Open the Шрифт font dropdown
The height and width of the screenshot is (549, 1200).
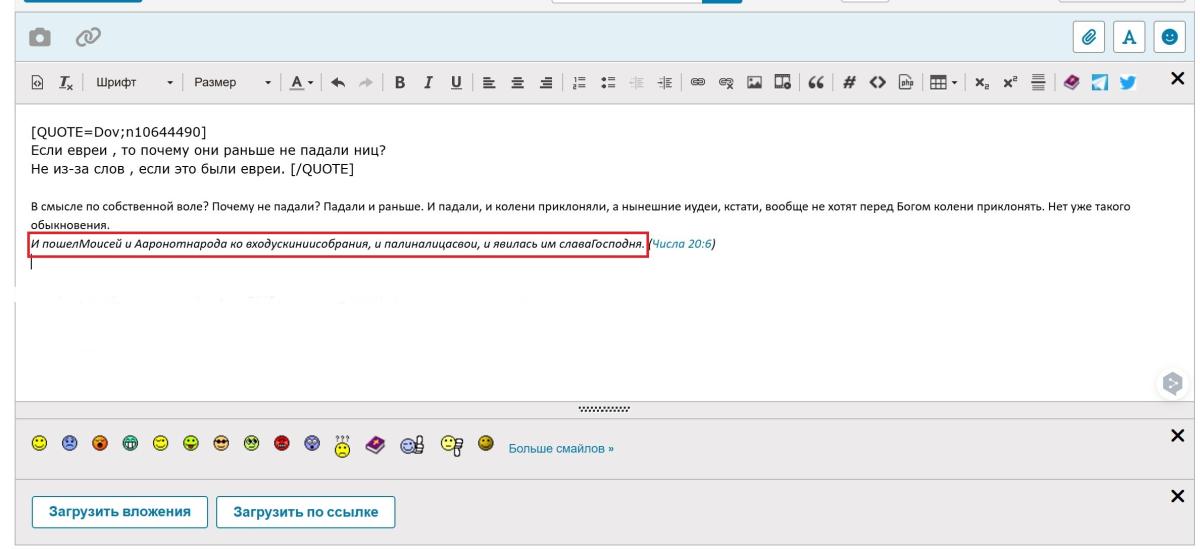134,82
